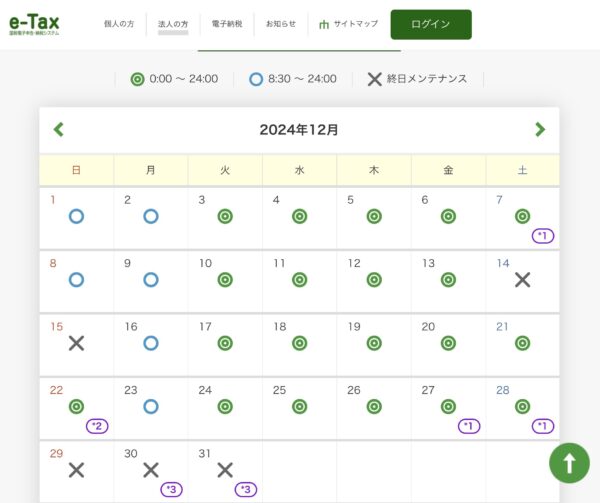Click the date number 13
This screenshot has height=503, width=600.
coord(428,263)
